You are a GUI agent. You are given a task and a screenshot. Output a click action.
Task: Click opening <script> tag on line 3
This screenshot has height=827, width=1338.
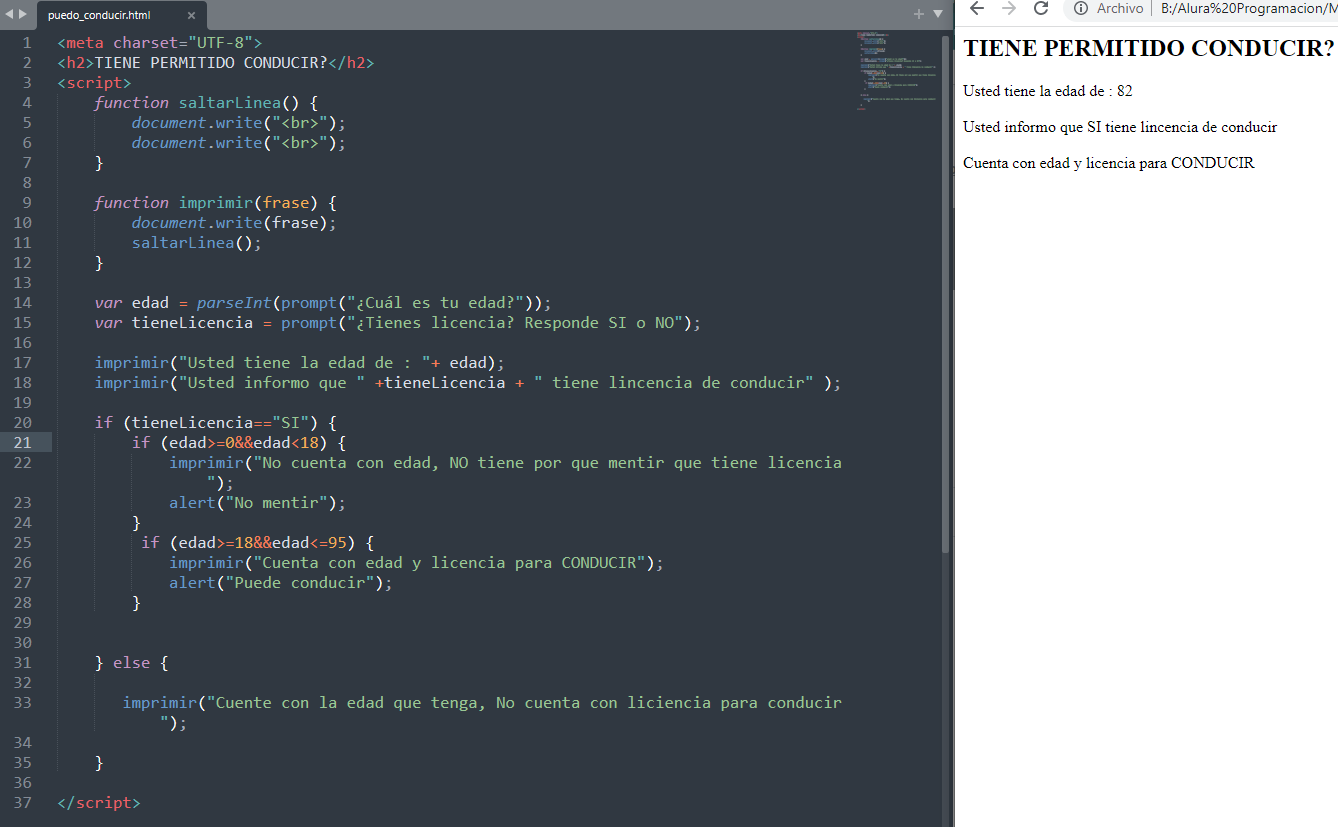pos(94,82)
